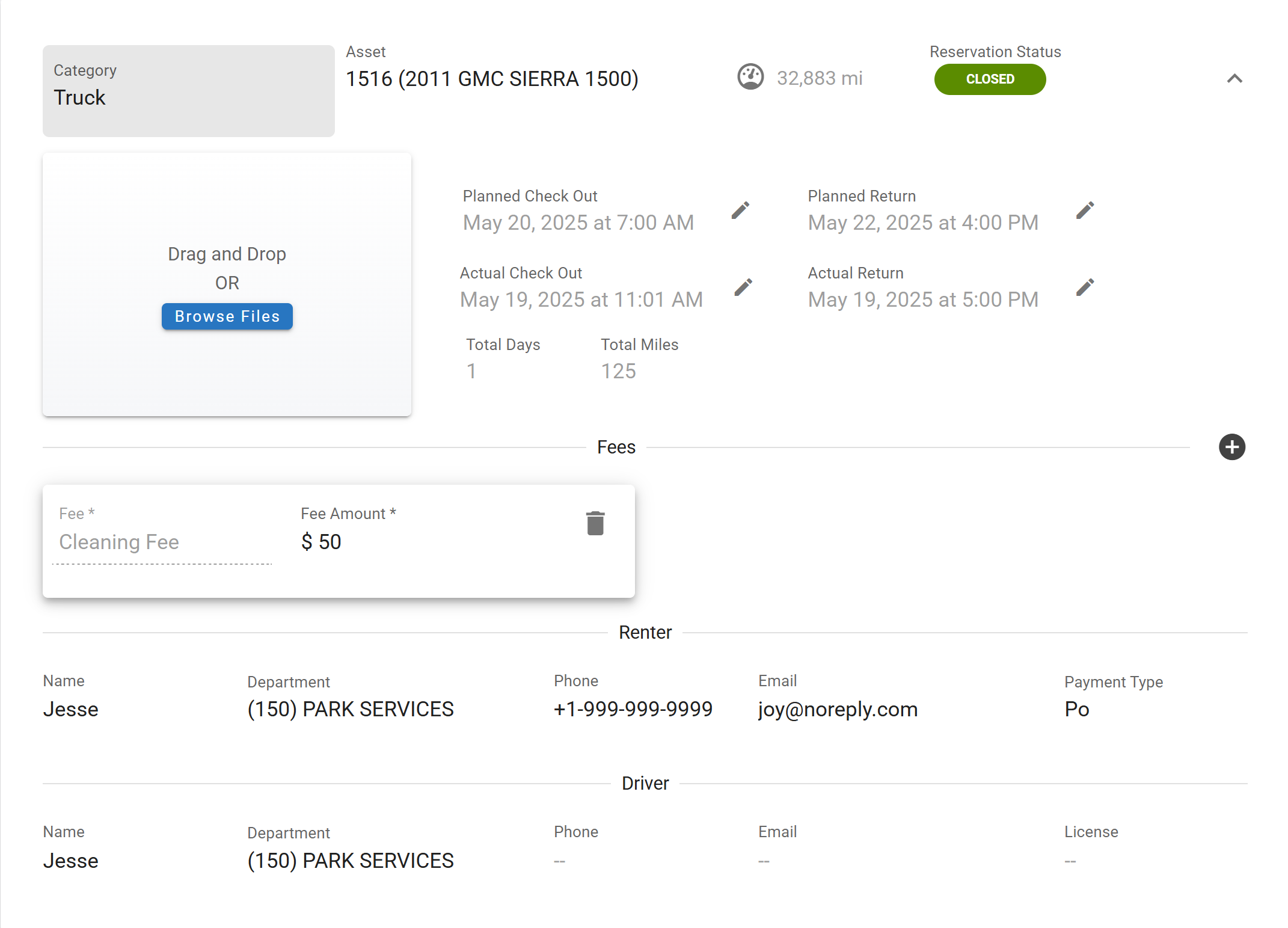This screenshot has height=928, width=1288.
Task: Open the Cleaning Fee selection field
Action: [x=162, y=542]
